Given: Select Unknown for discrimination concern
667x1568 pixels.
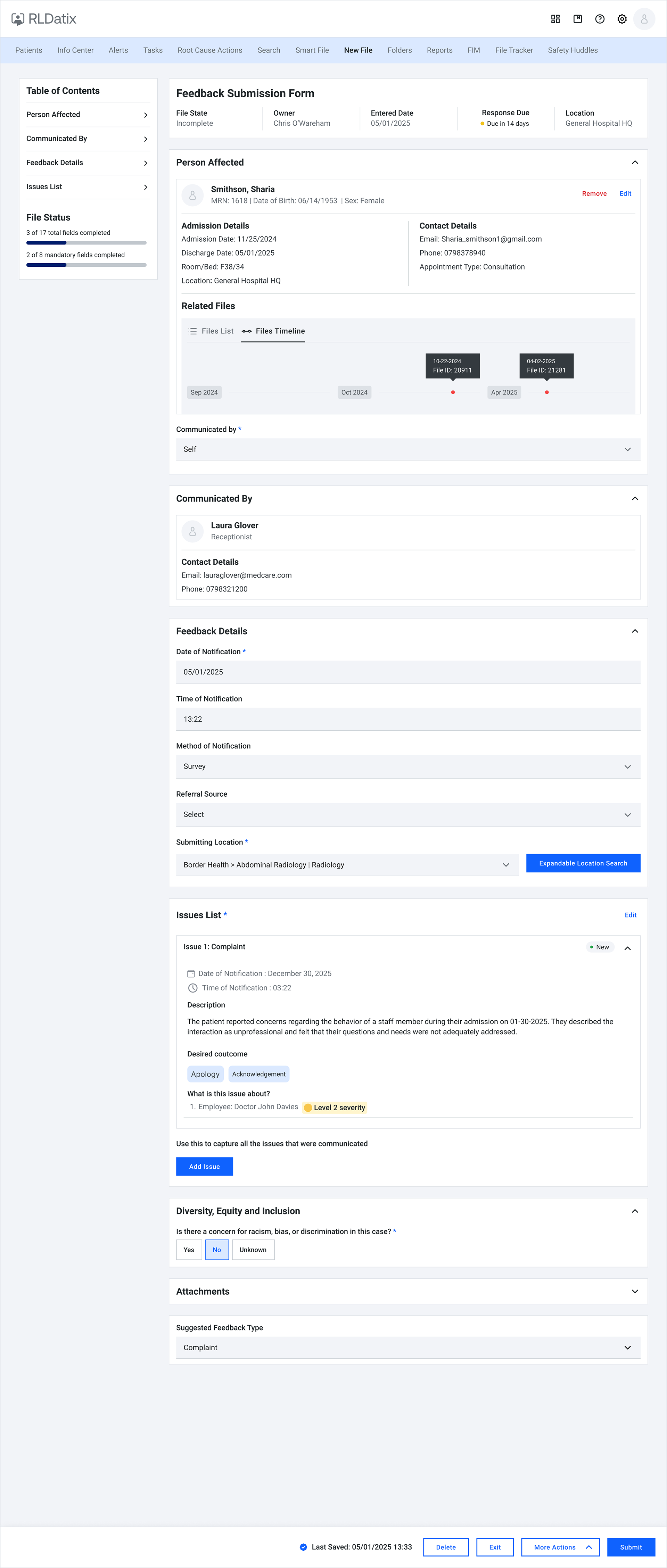Looking at the screenshot, I should [x=253, y=1250].
